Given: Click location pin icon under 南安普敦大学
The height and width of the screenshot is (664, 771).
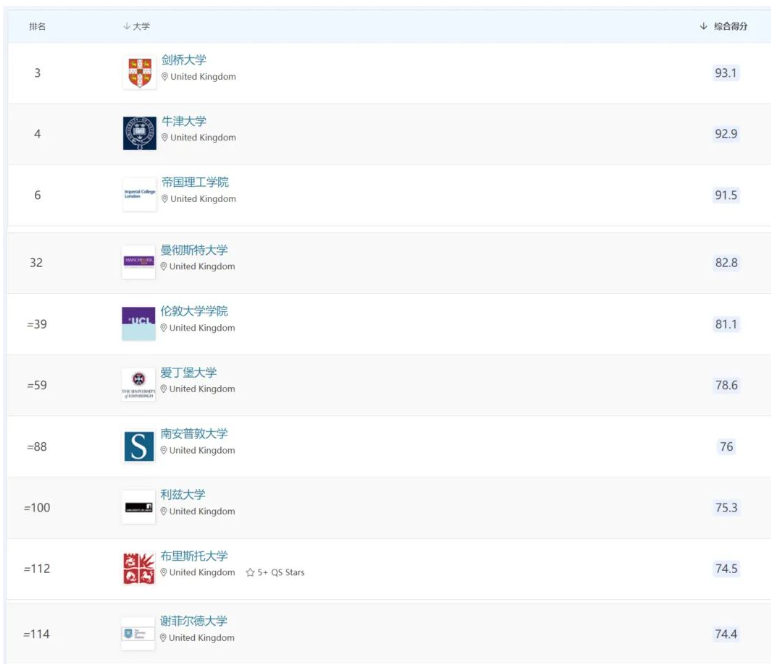Looking at the screenshot, I should coord(164,451).
